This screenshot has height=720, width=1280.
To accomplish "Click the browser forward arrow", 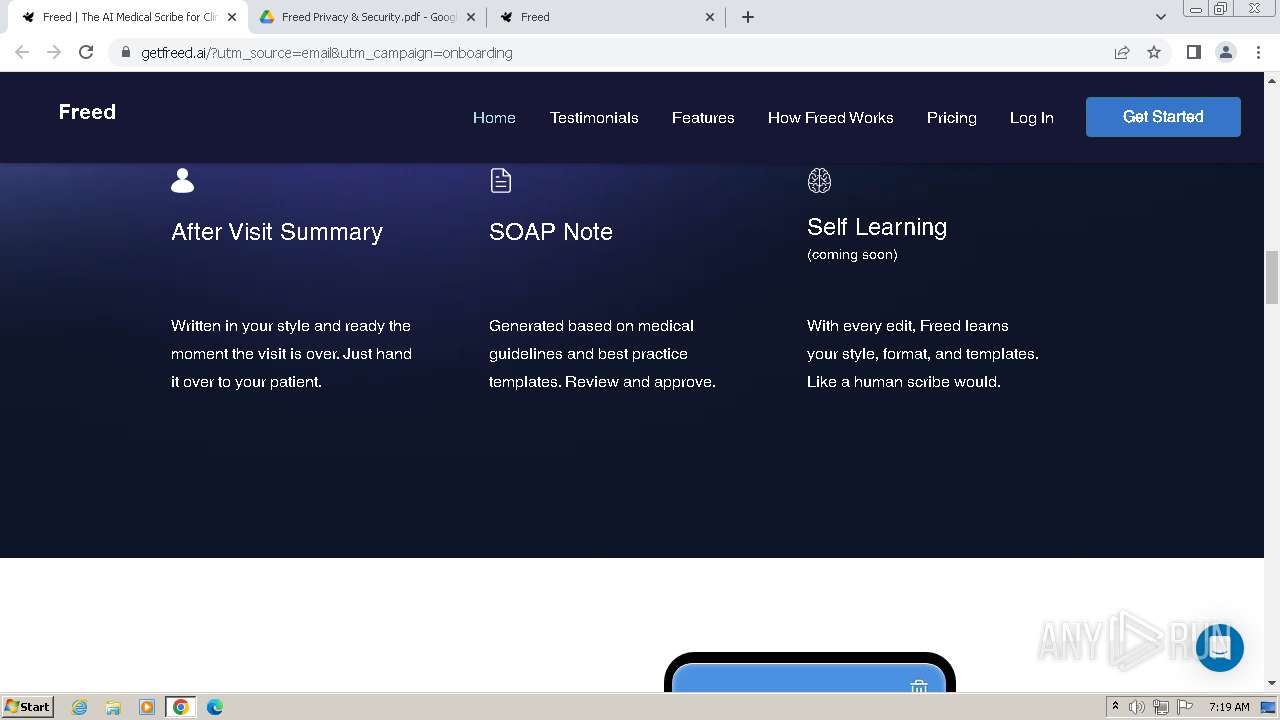I will point(54,52).
